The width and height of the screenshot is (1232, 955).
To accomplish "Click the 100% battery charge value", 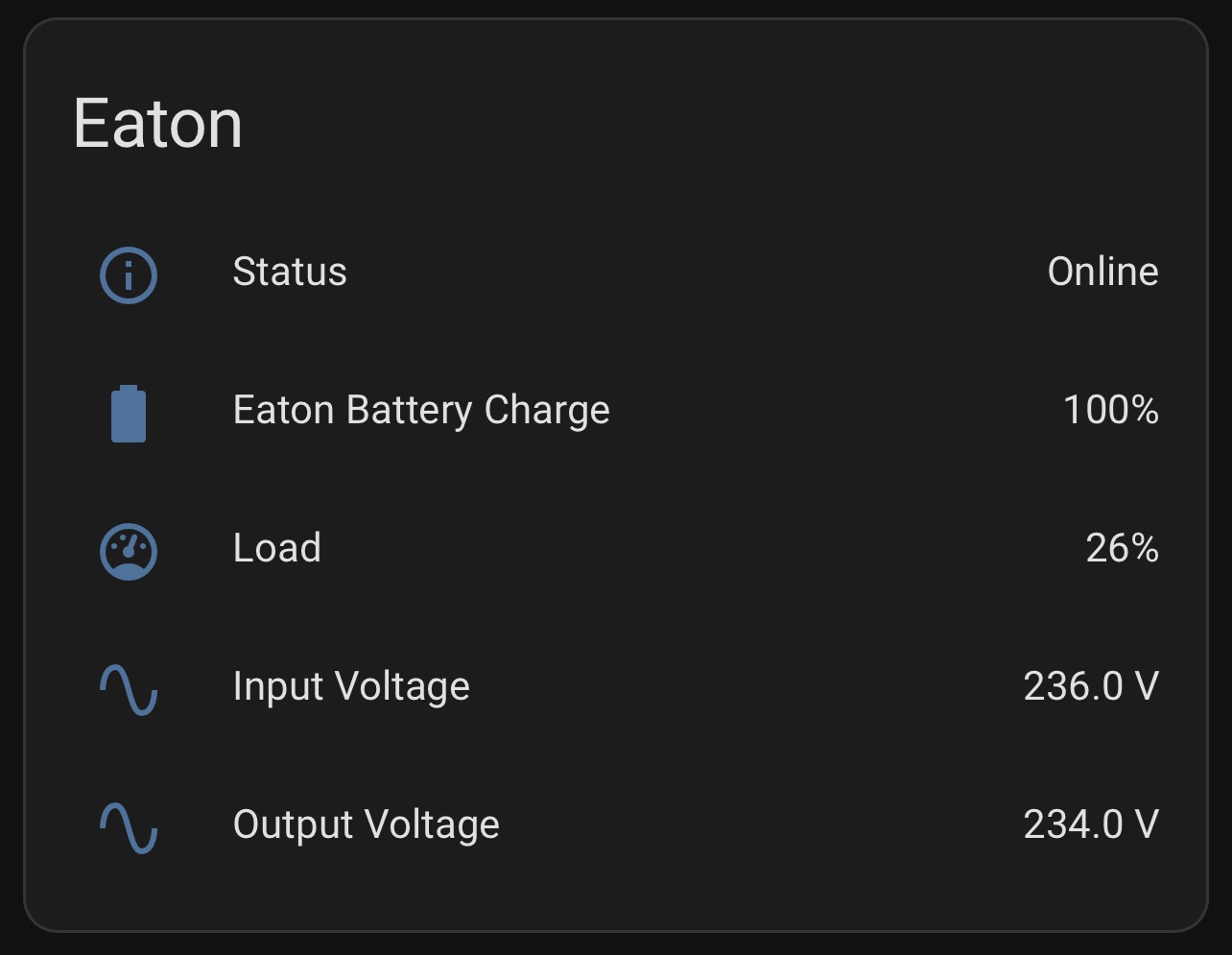I will coord(1110,411).
